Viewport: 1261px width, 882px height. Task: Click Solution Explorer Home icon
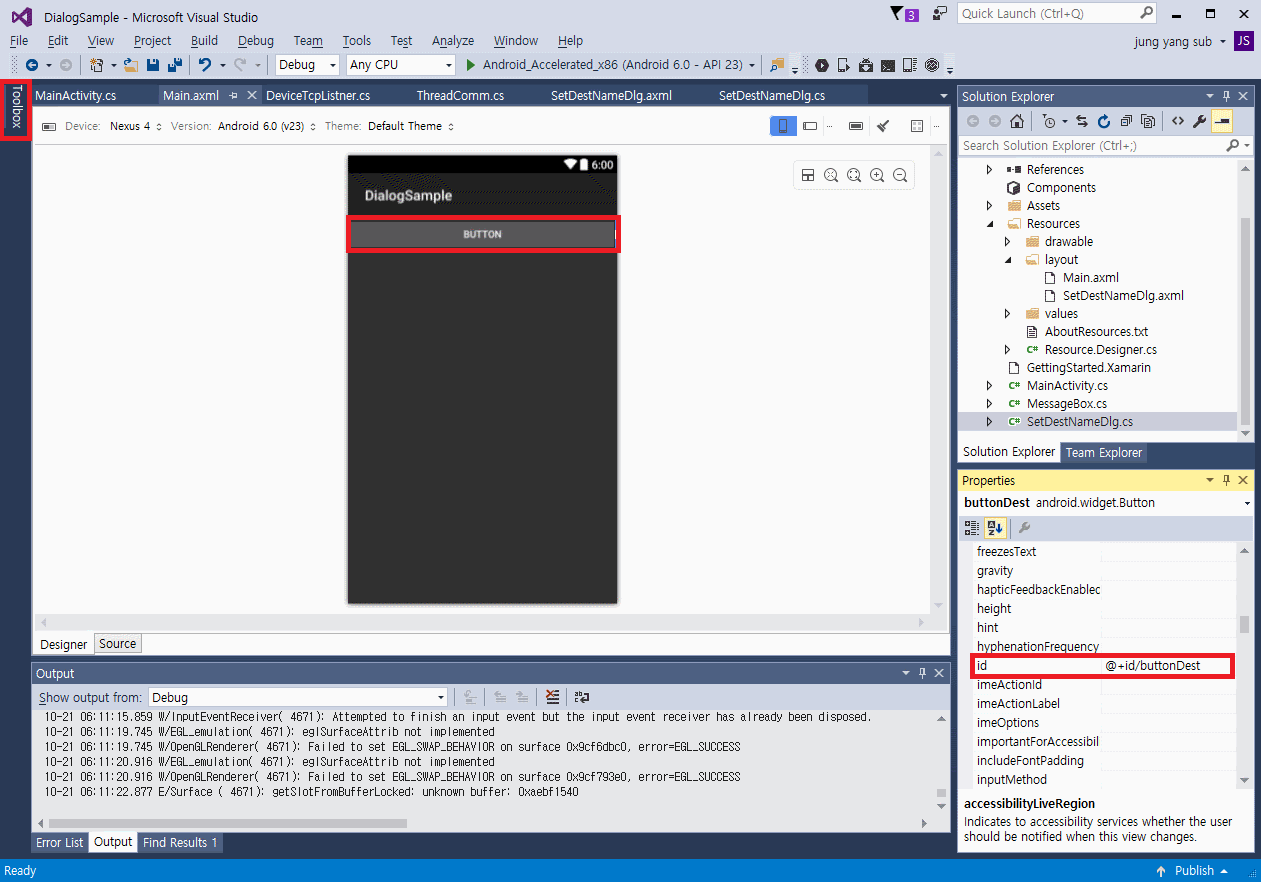(x=1016, y=121)
